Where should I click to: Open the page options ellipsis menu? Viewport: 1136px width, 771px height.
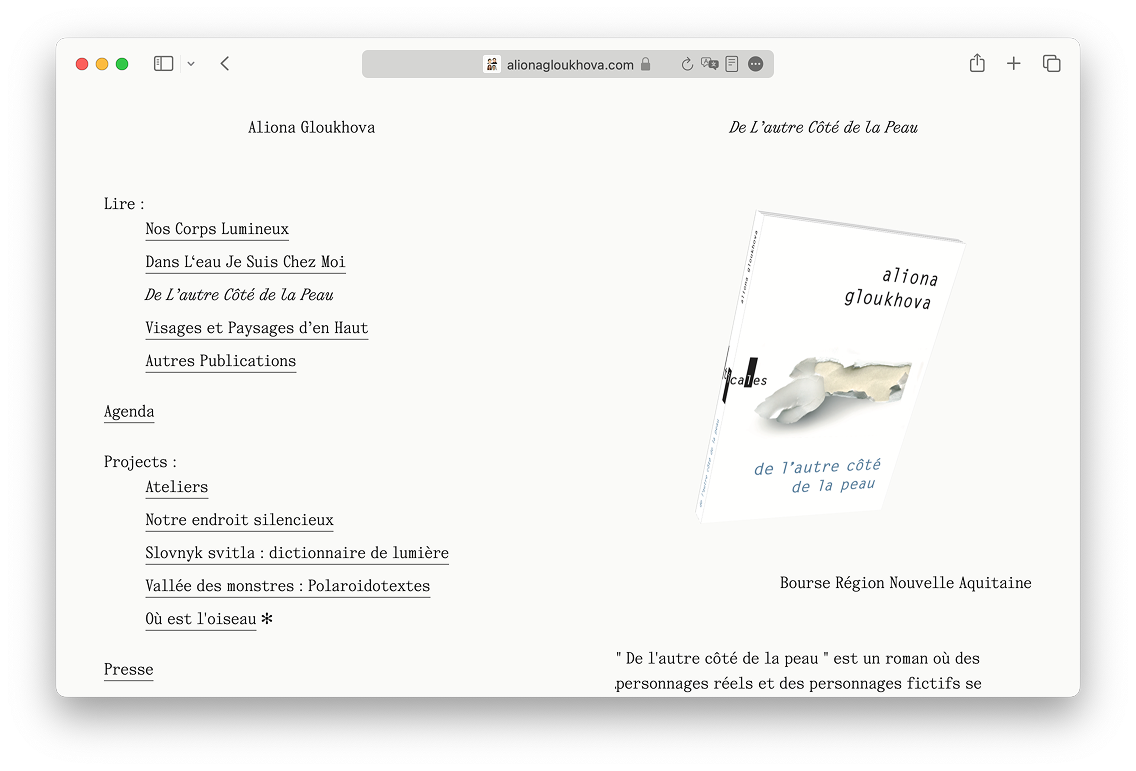coord(756,64)
